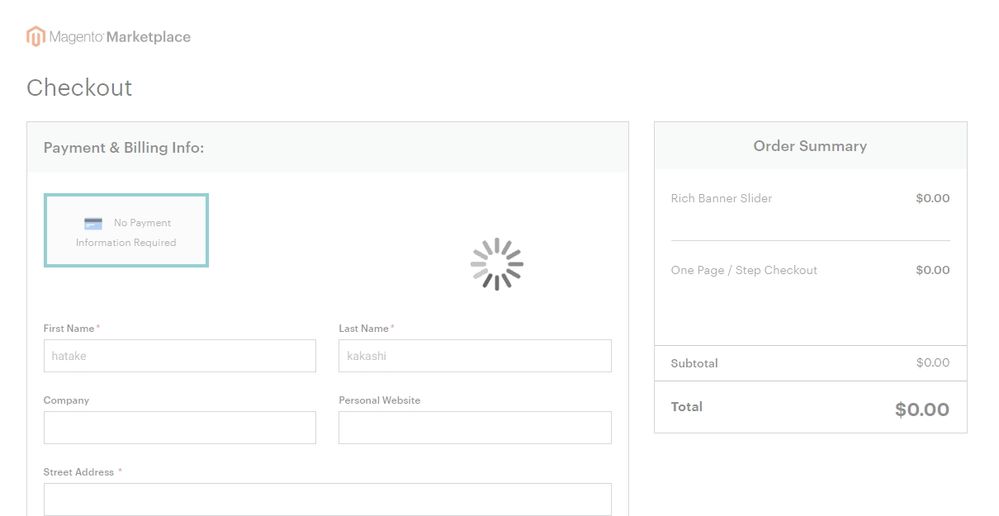Click the Checkout page title
Screen dimensions: 999x516
click(x=80, y=87)
